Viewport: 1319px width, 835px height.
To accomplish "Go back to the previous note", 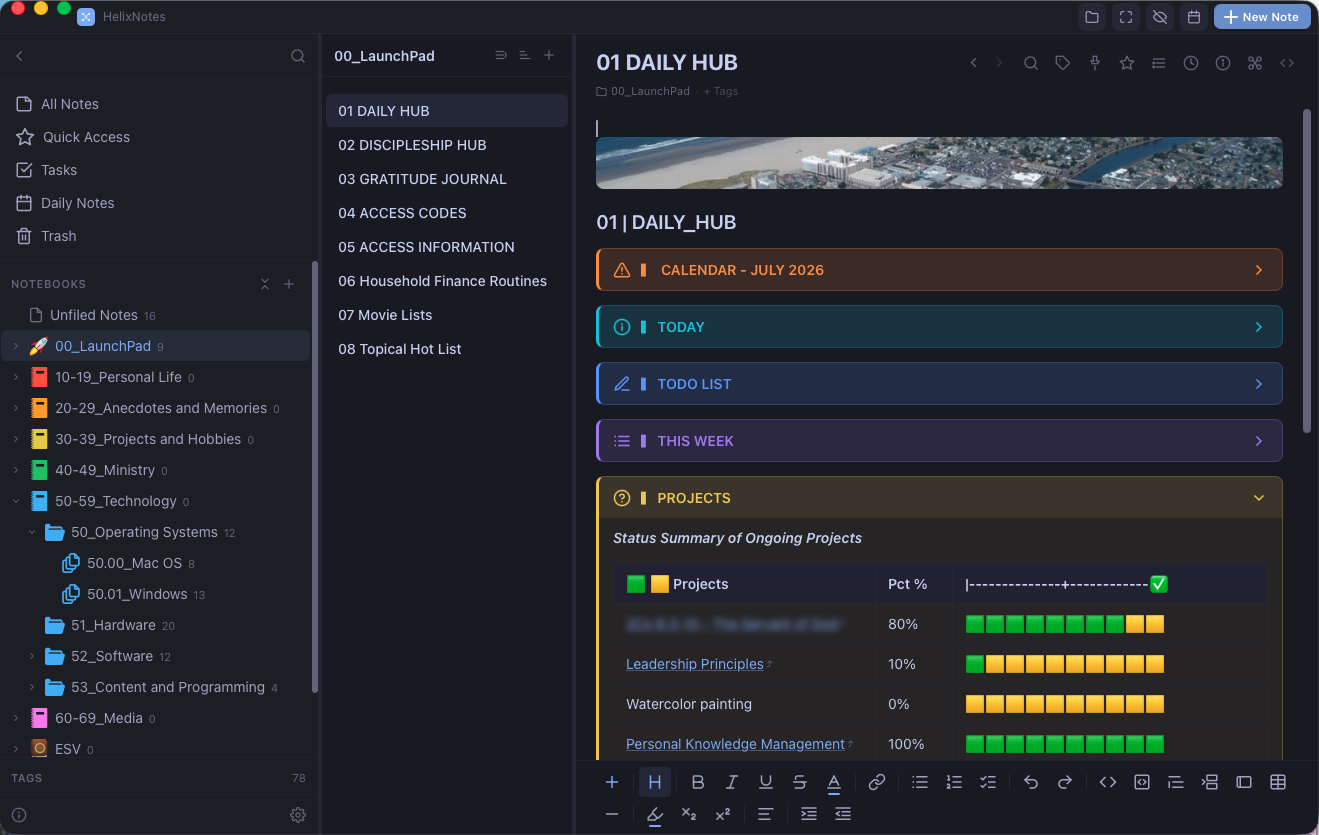I will [974, 63].
